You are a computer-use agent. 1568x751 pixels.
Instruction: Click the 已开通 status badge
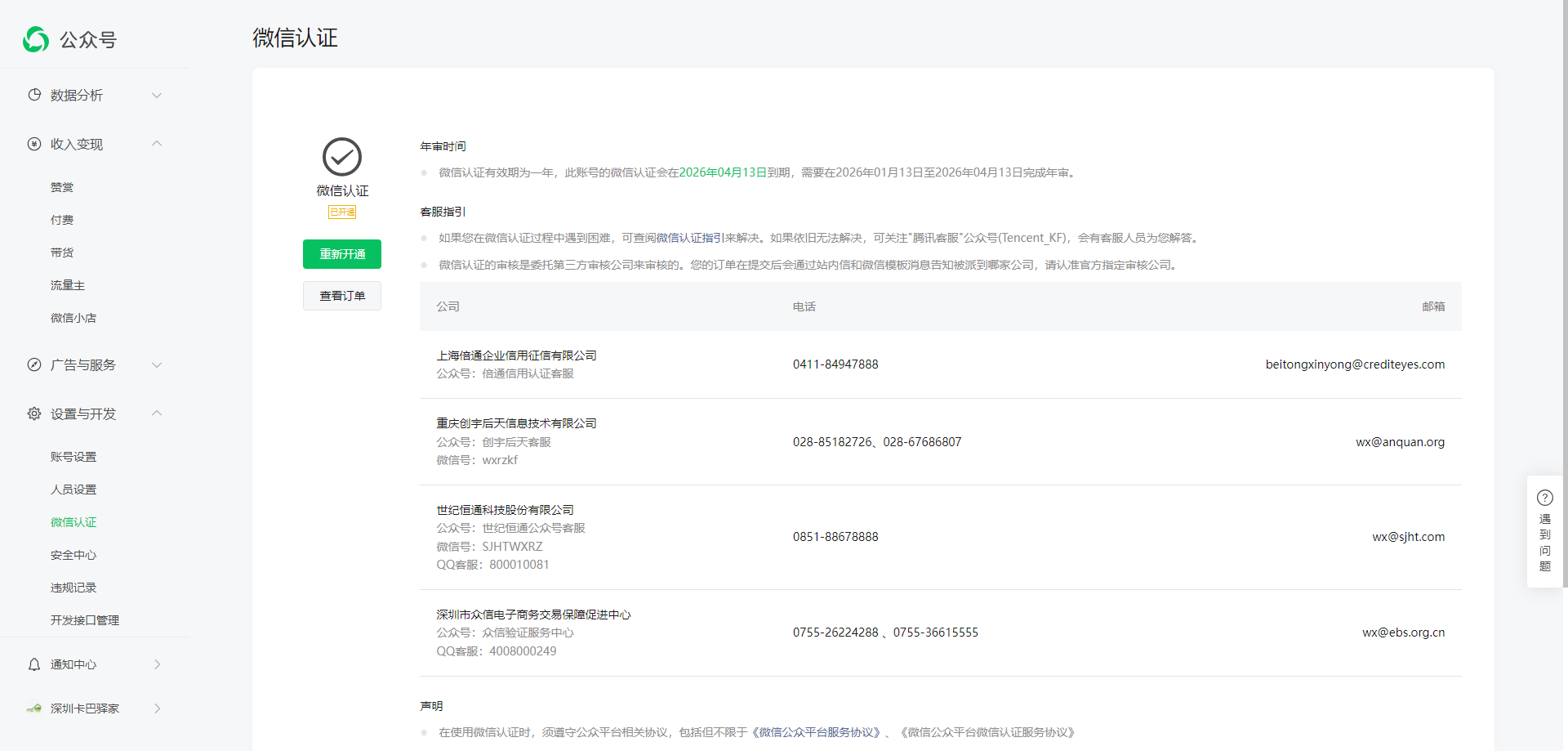pos(342,212)
